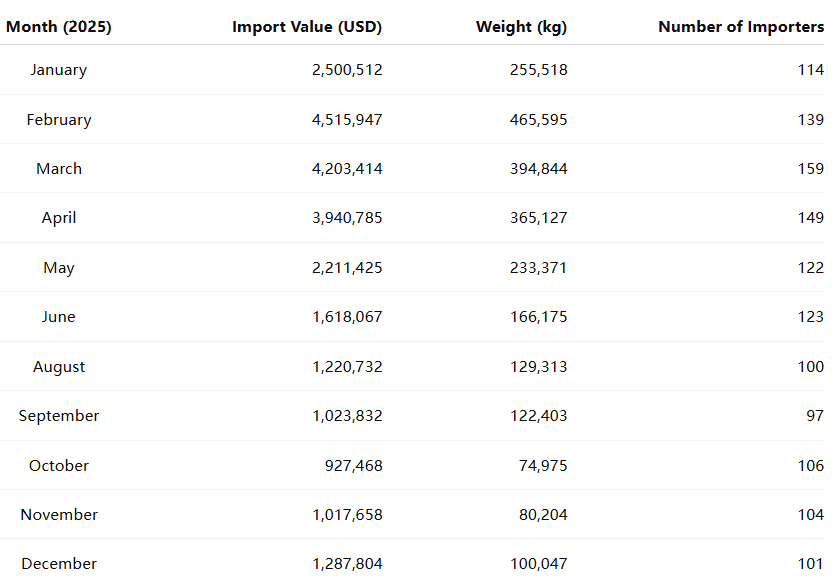The height and width of the screenshot is (582, 836).
Task: Select the May month cell
Action: tap(59, 268)
